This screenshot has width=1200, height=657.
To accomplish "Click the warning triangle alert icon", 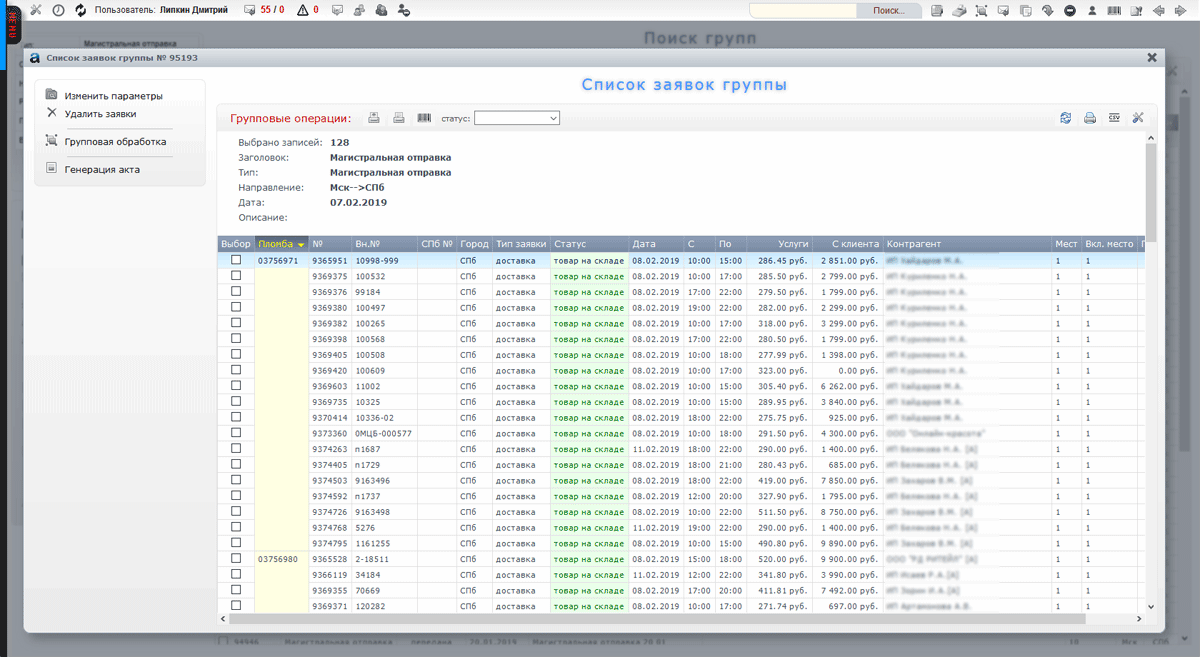I will coord(303,10).
